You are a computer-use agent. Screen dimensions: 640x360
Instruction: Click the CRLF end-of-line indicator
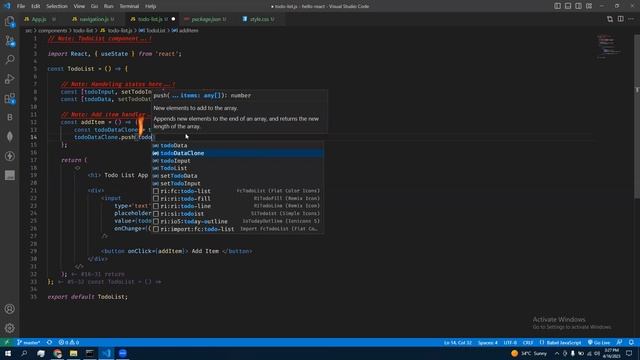tap(528, 342)
